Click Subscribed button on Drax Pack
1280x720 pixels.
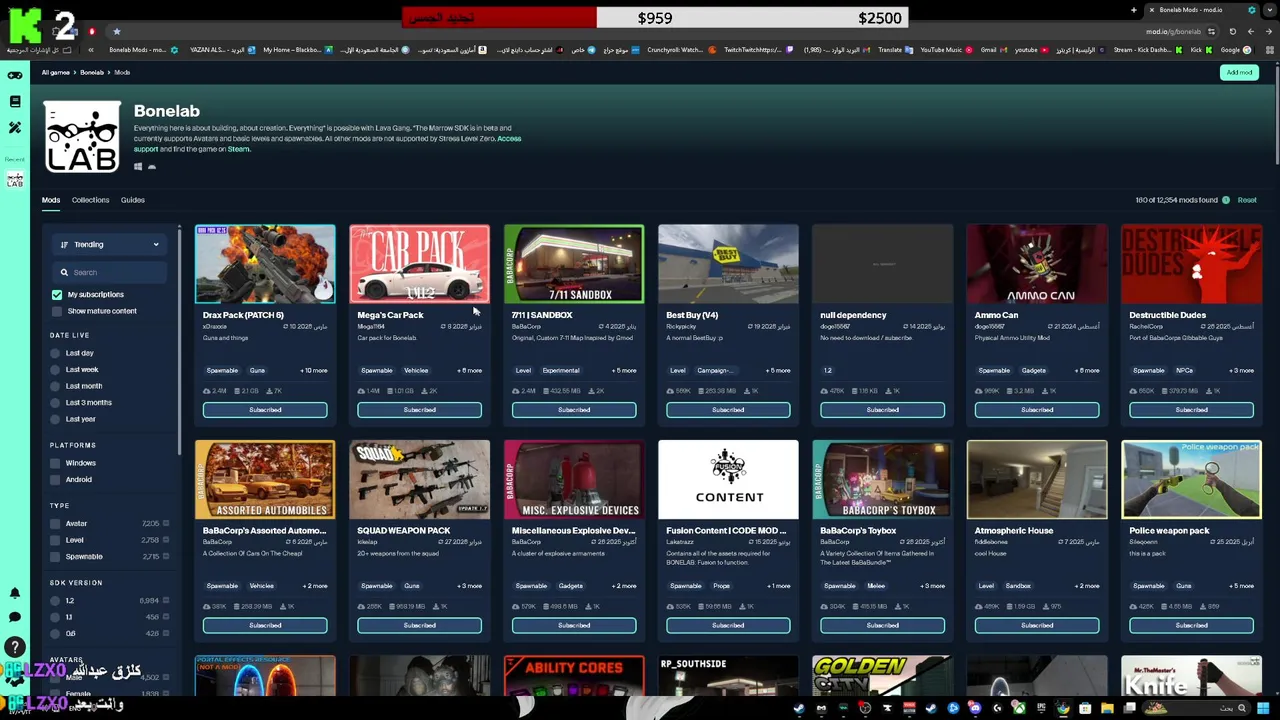(x=265, y=410)
